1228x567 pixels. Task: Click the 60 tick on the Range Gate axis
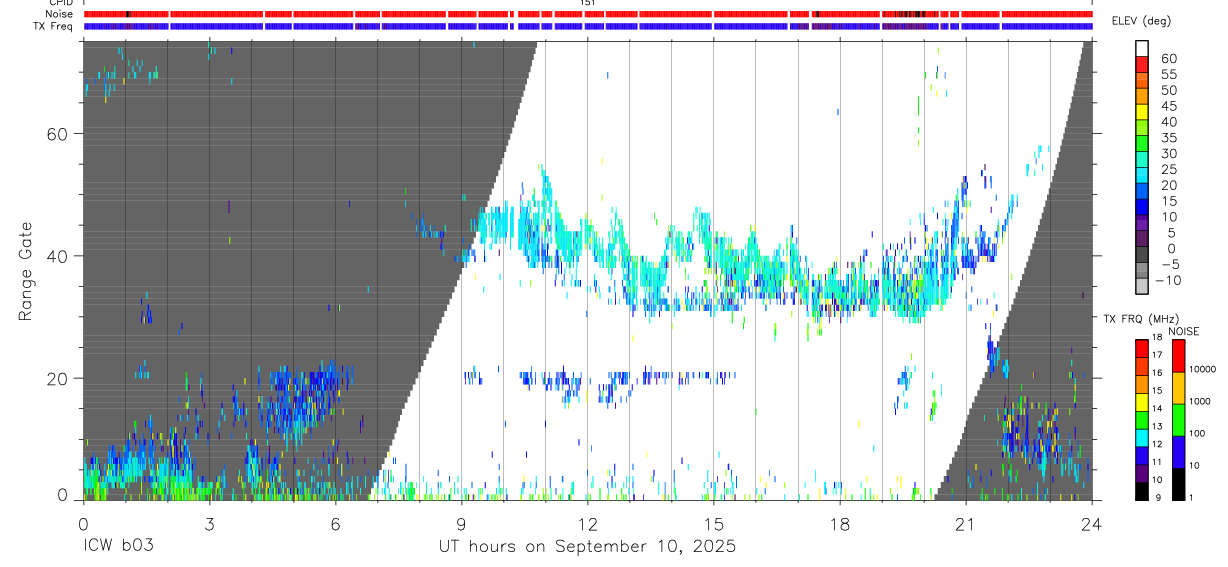57,134
